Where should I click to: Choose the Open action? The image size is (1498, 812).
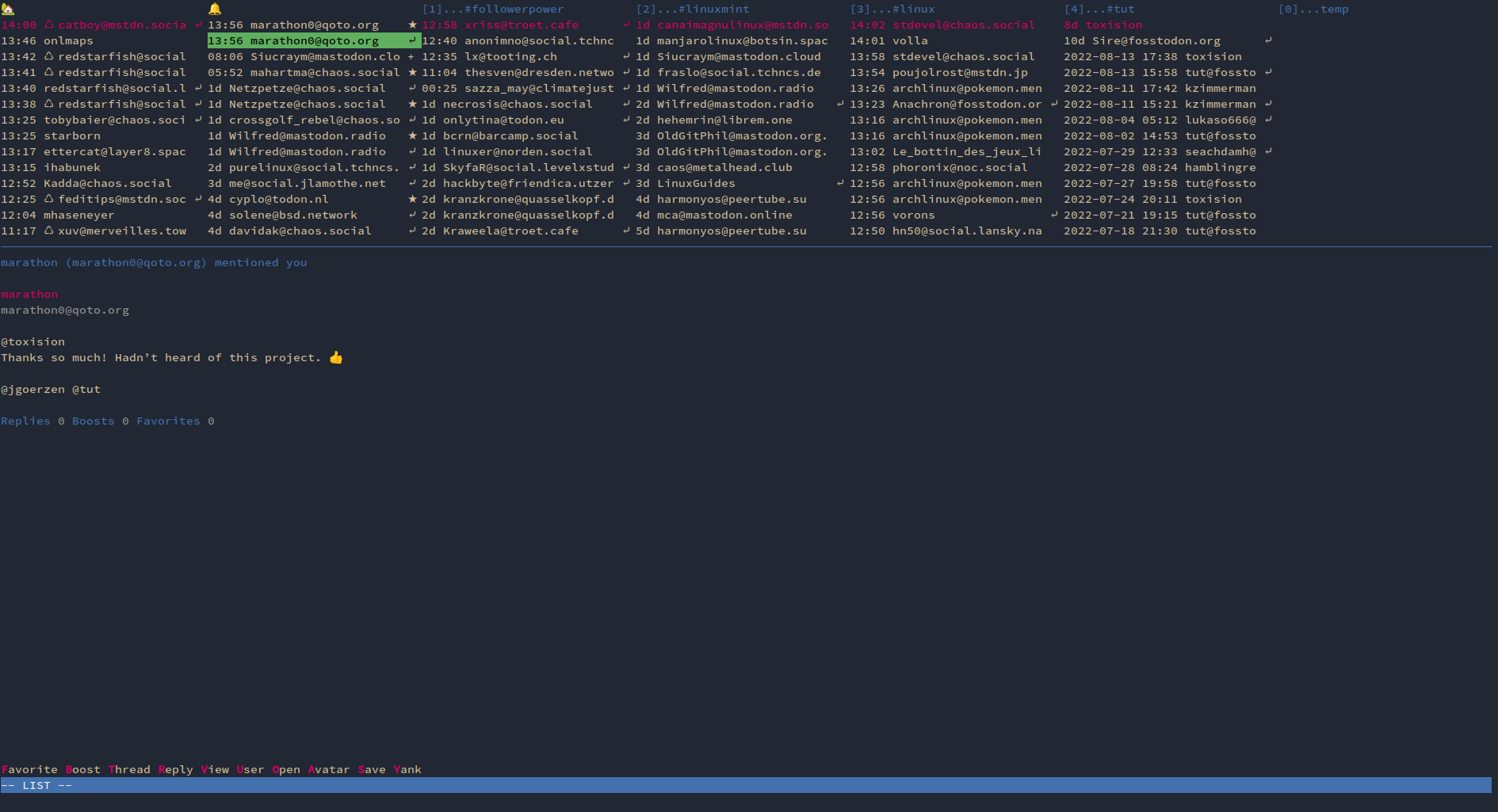coord(286,769)
